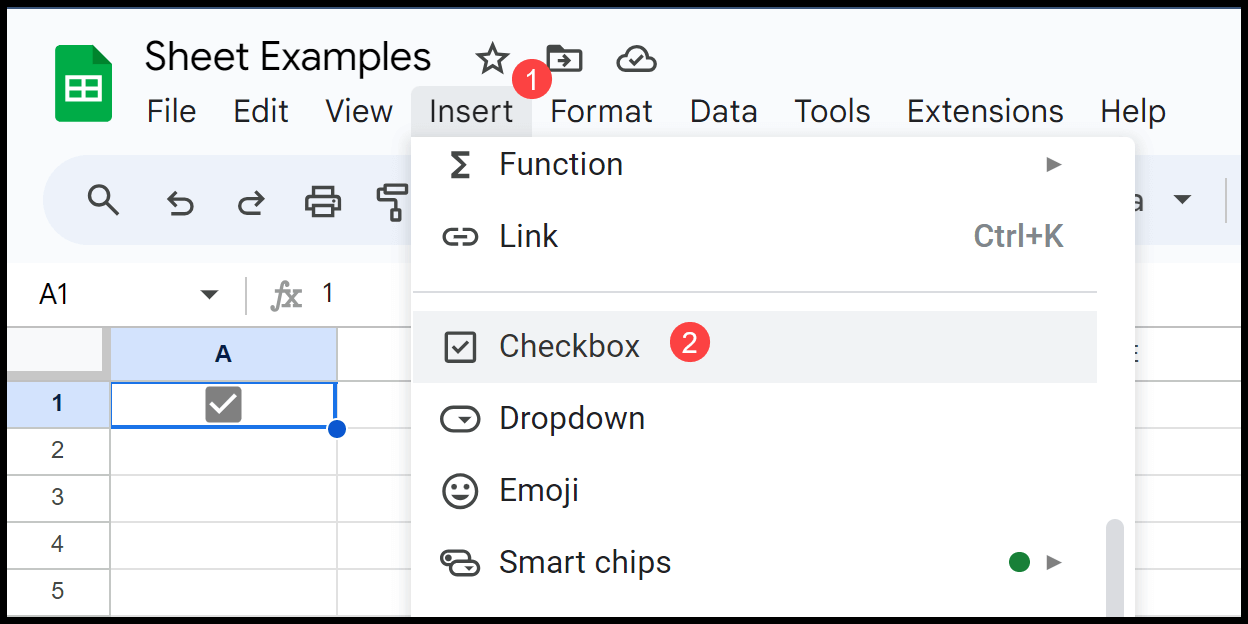Expand the Function submenu
This screenshot has width=1248, height=624.
(560, 164)
